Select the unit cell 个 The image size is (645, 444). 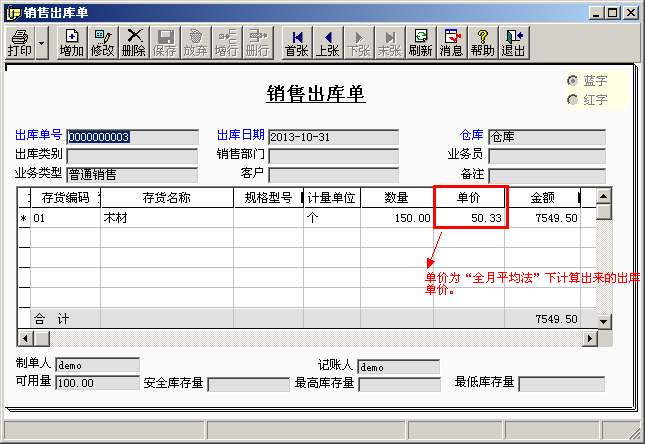pyautogui.click(x=332, y=218)
